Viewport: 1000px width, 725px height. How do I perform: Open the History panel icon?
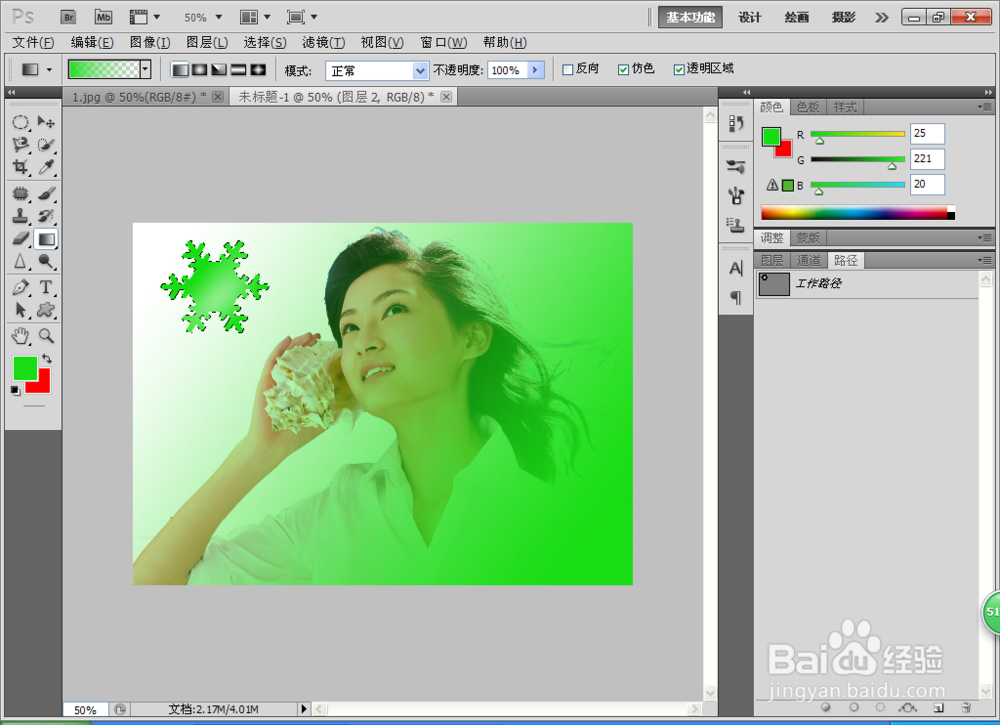736,123
